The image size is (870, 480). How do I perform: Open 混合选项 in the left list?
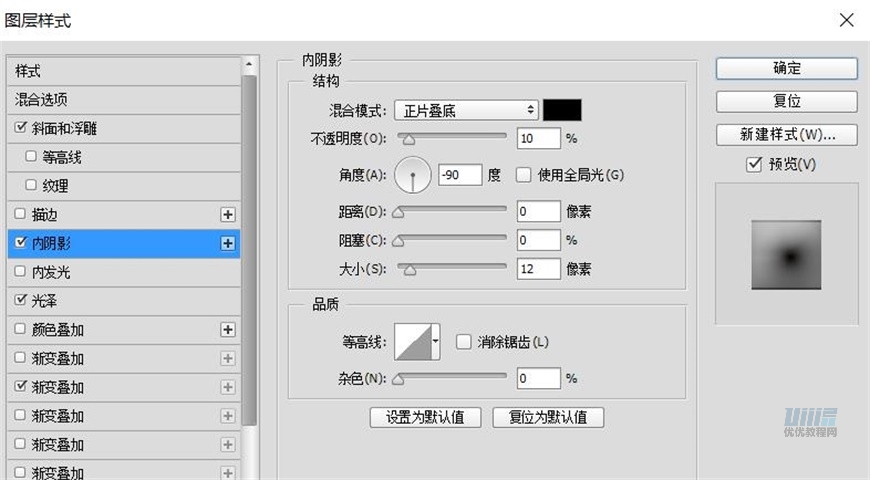pyautogui.click(x=124, y=100)
